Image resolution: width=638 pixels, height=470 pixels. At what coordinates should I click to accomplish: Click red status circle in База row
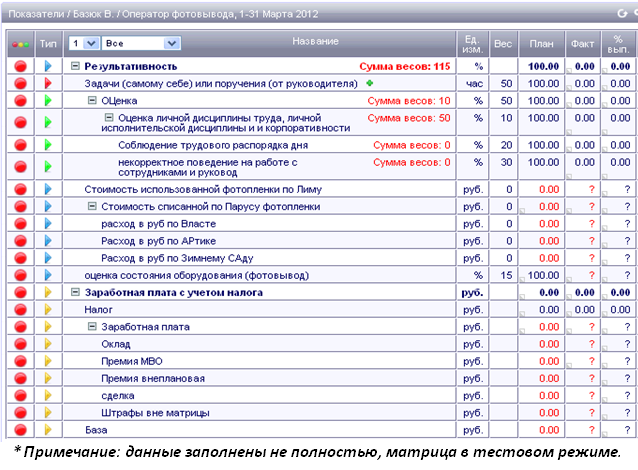point(20,430)
